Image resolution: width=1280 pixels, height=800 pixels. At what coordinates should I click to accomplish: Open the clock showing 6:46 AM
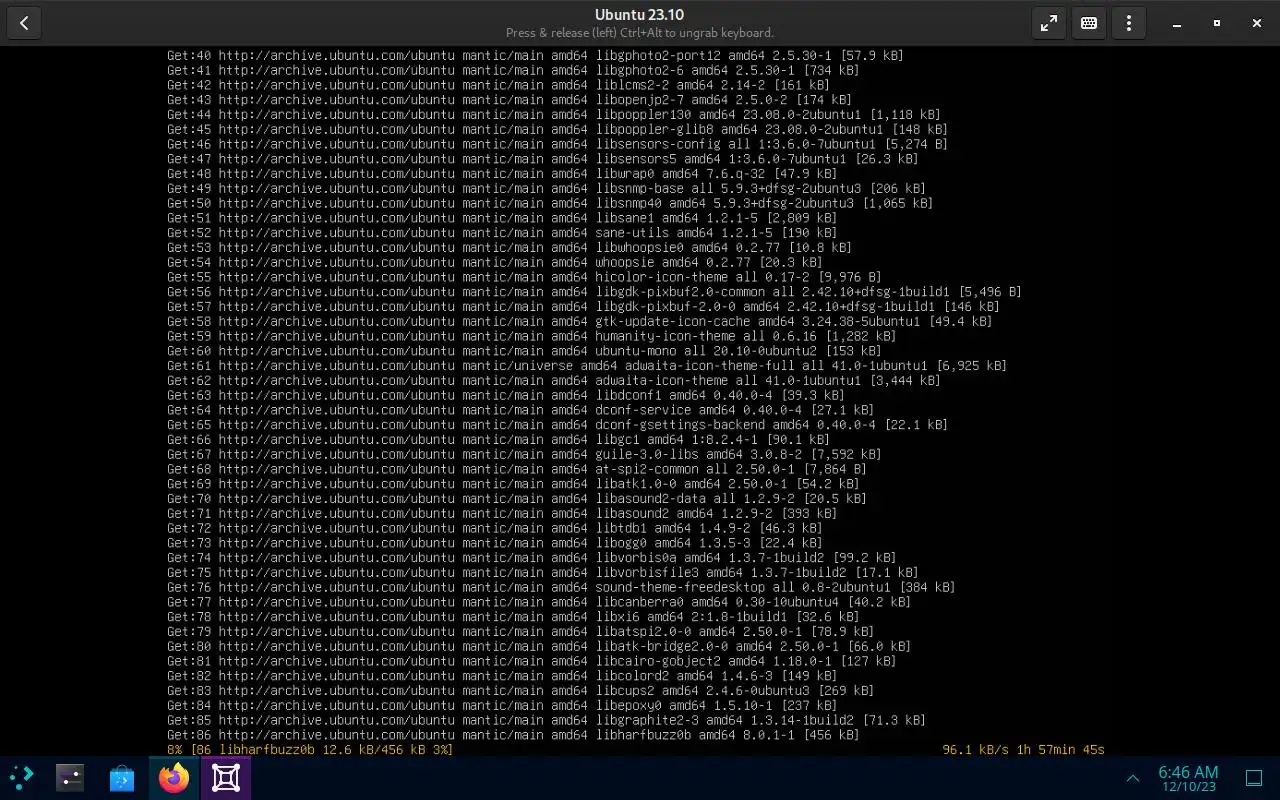pos(1188,778)
